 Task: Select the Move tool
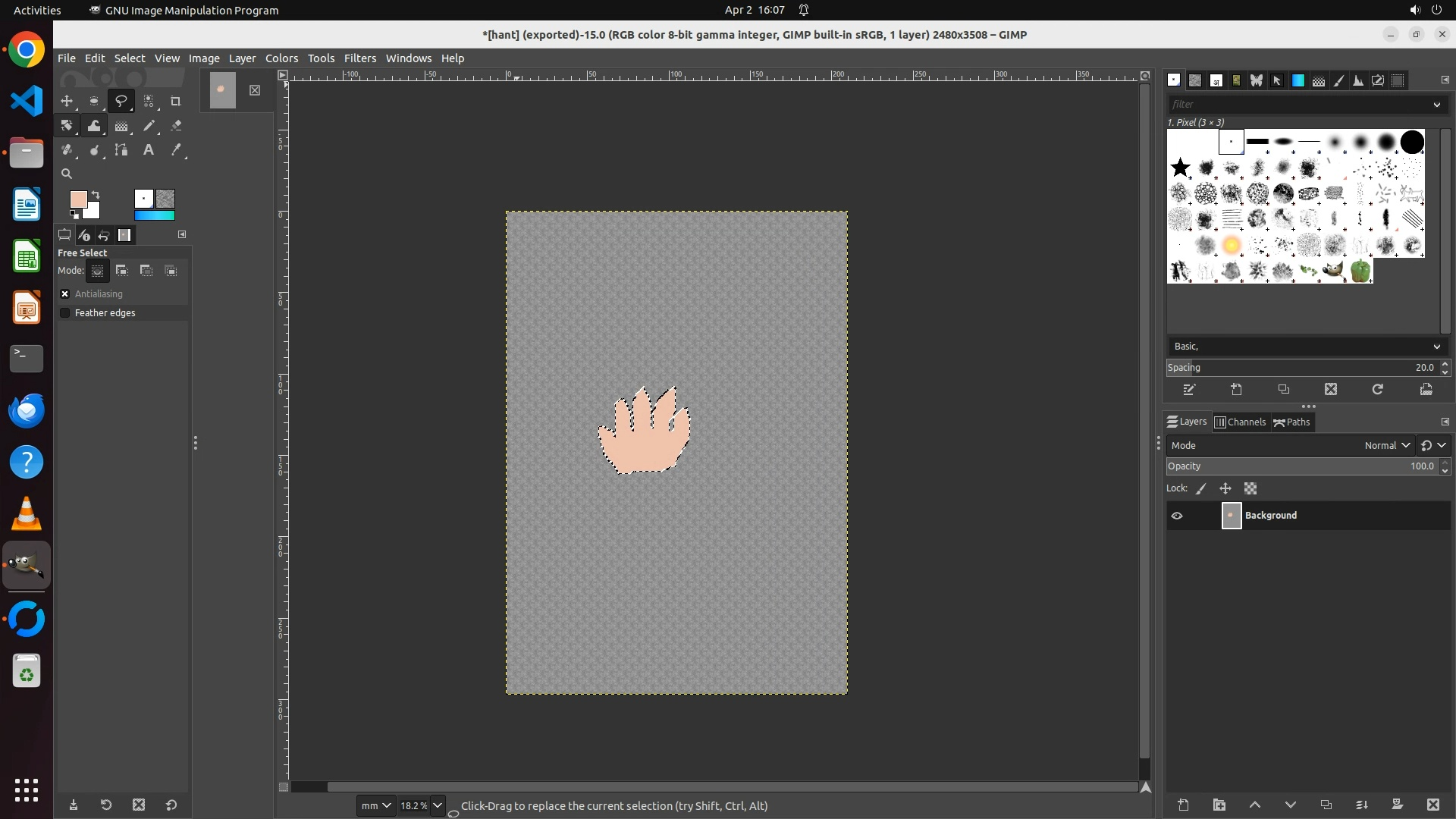click(x=67, y=101)
